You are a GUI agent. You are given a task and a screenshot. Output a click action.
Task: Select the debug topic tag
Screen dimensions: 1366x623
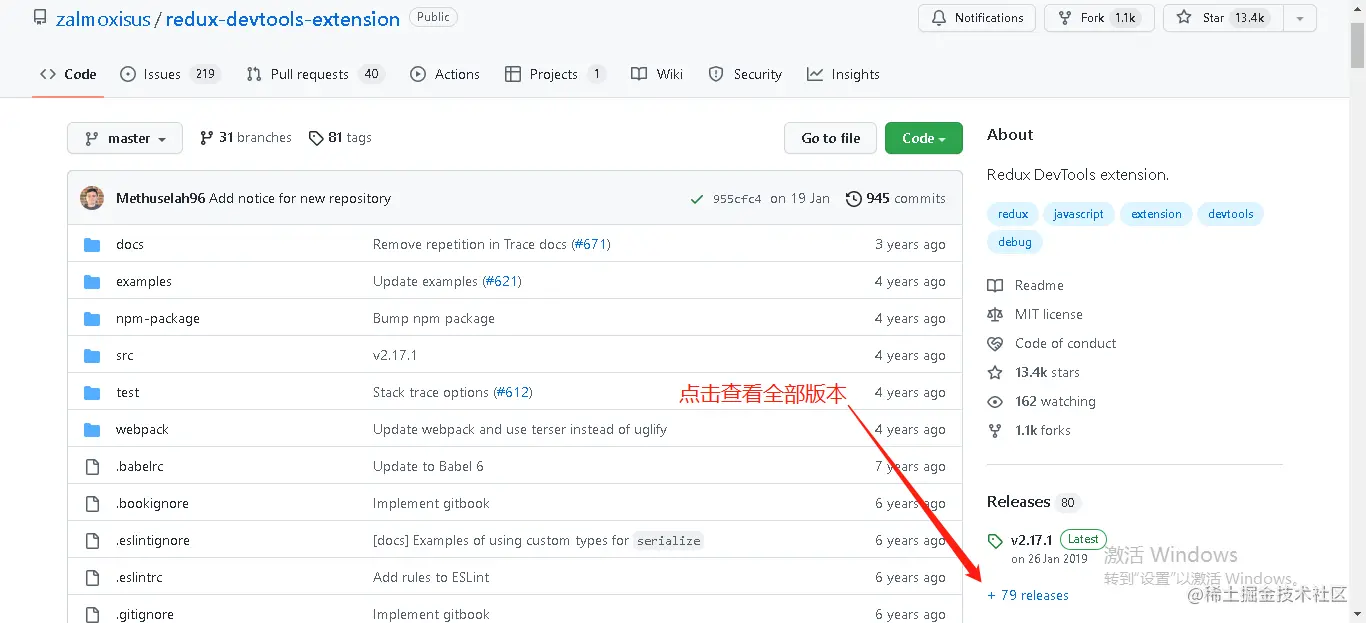click(1015, 242)
